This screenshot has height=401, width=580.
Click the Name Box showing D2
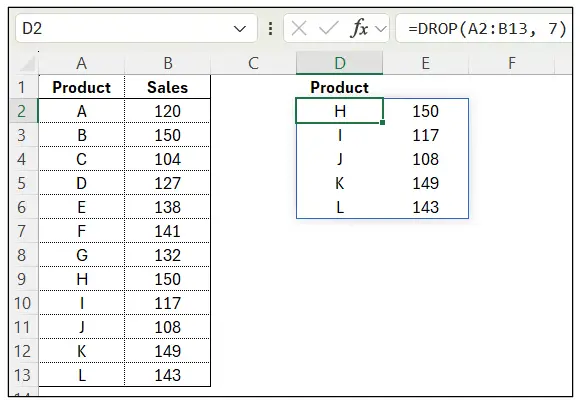point(136,28)
